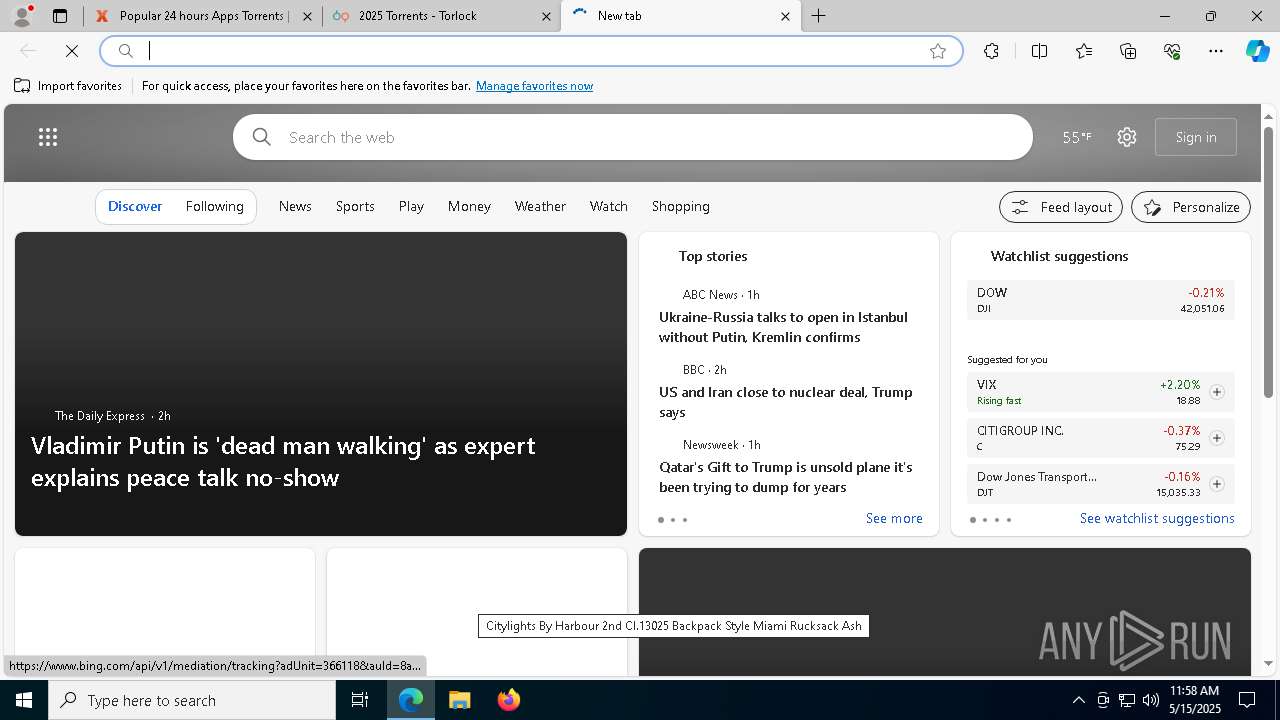The height and width of the screenshot is (720, 1280).
Task: Open the Feed layout options
Action: tap(1061, 207)
